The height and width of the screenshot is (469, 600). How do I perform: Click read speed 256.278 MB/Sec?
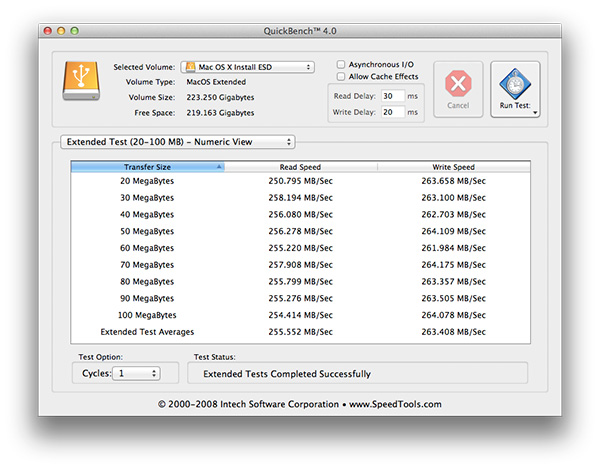point(300,231)
